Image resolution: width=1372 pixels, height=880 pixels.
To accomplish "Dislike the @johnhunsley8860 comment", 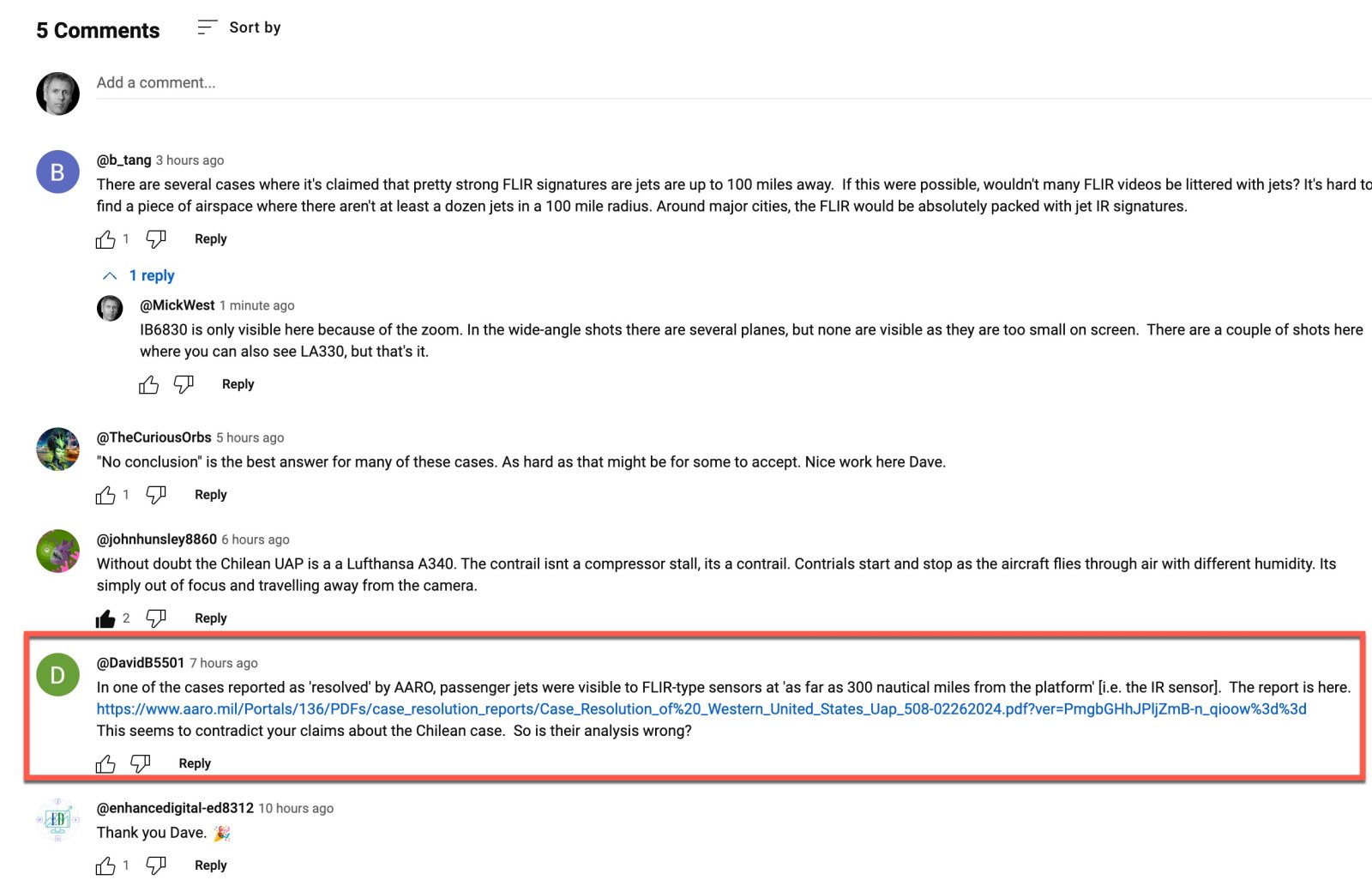I will (x=156, y=618).
